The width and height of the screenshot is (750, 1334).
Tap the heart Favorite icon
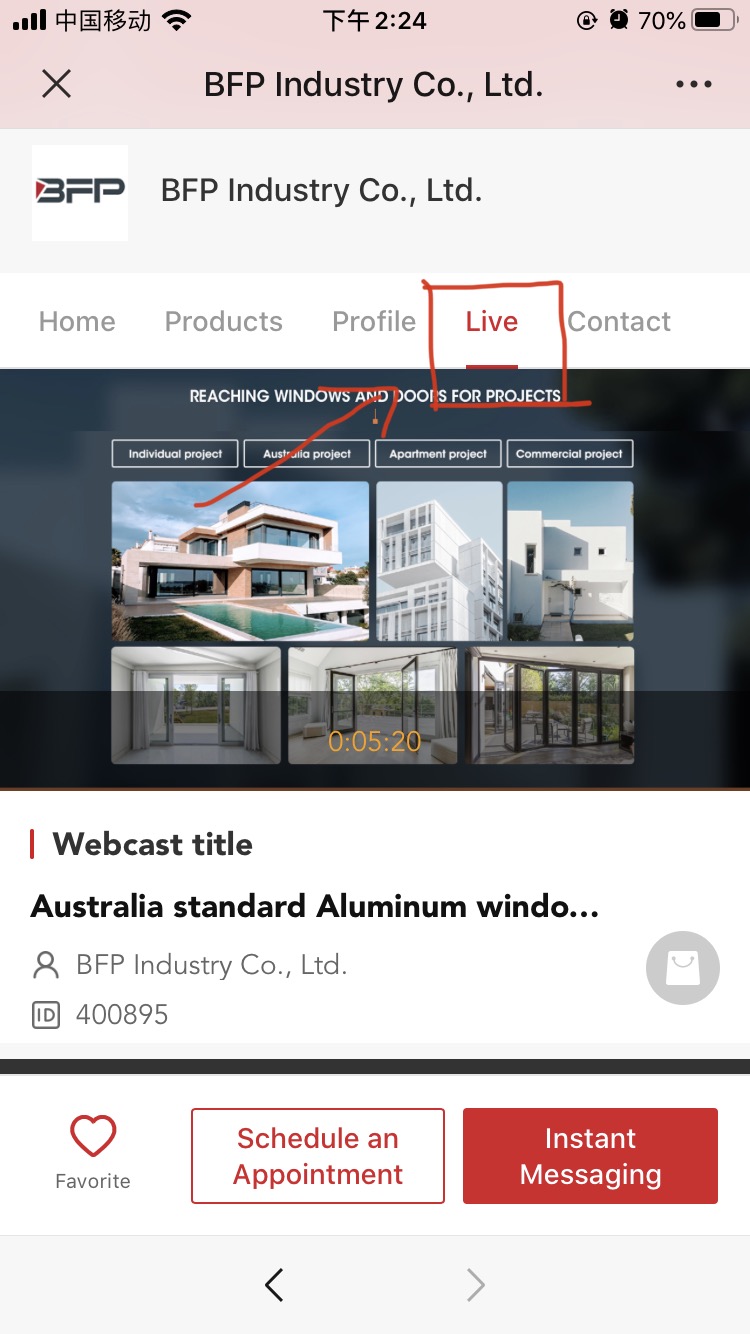[x=93, y=1138]
